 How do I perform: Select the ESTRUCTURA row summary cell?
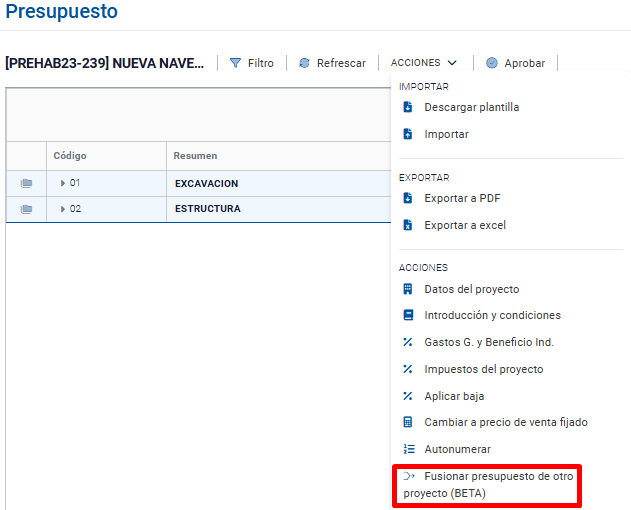pyautogui.click(x=208, y=209)
